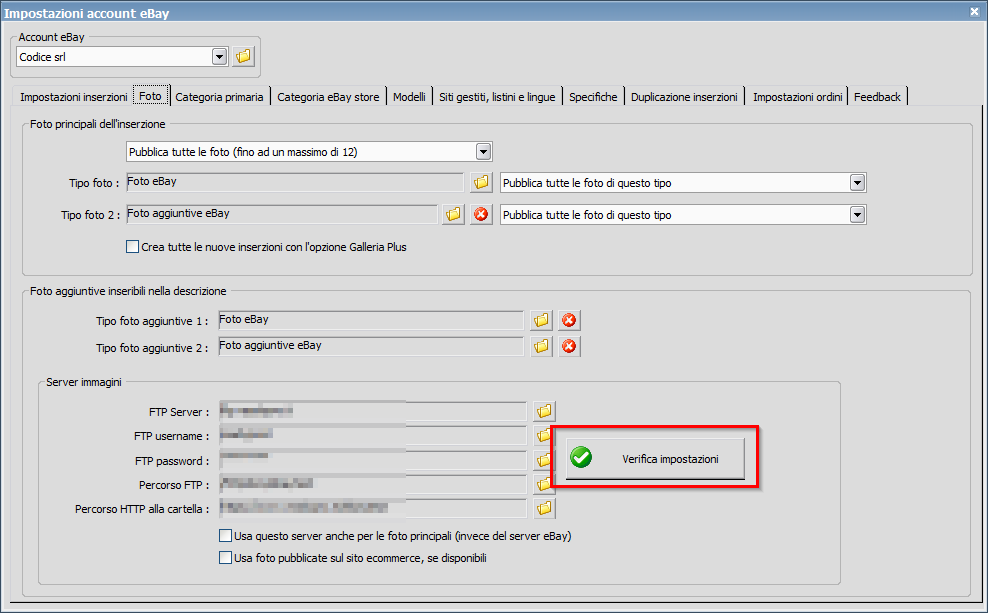Remove Tipo foto aggiuntive 2 with red X

coord(569,346)
